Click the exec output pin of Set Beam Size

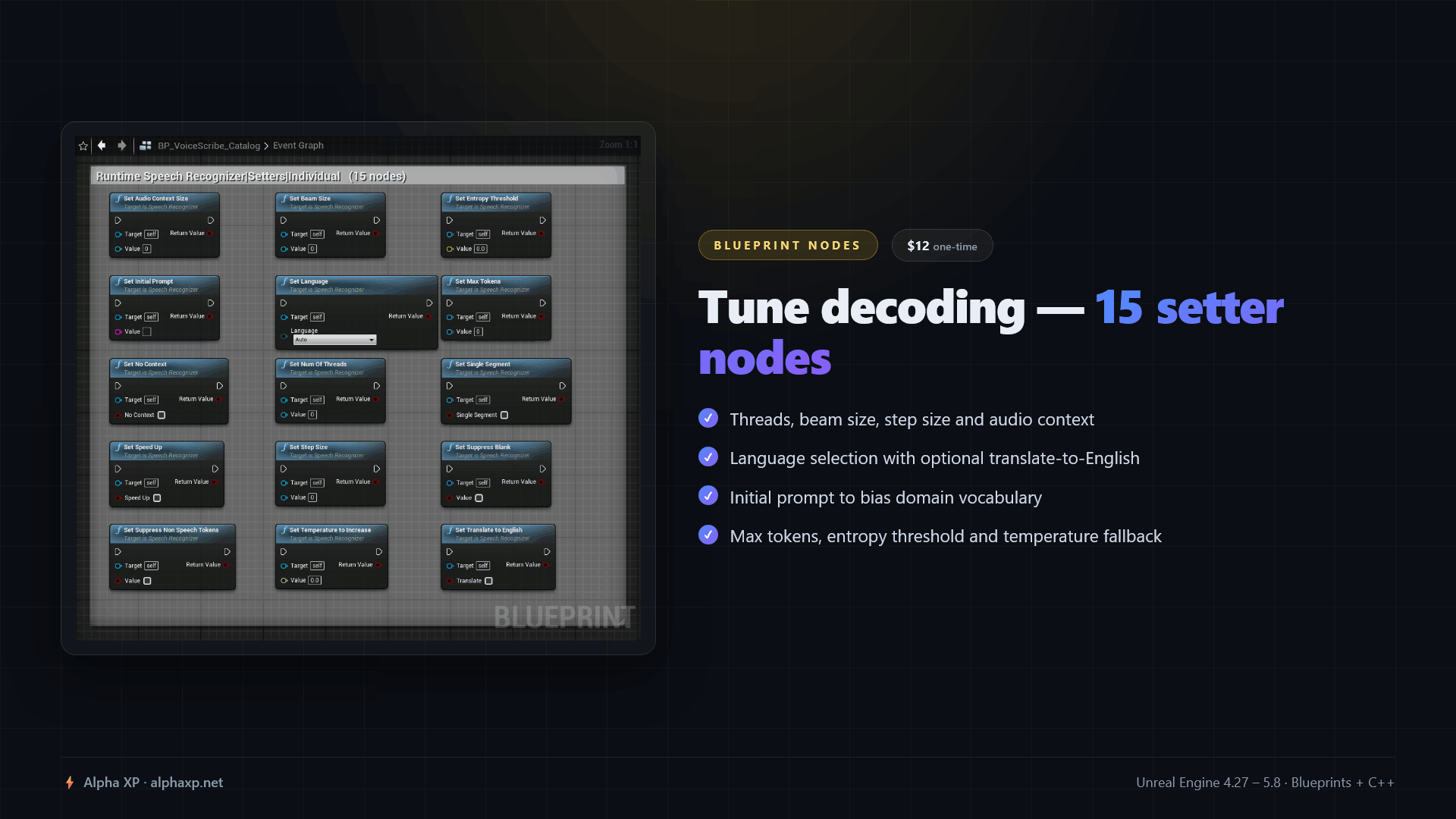click(376, 221)
